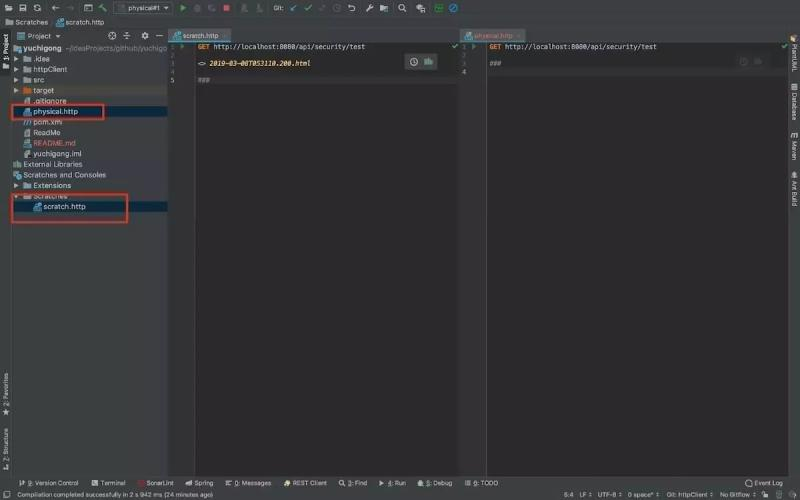Open Settings via the wrench icon
Image resolution: width=800 pixels, height=500 pixels.
coord(369,8)
